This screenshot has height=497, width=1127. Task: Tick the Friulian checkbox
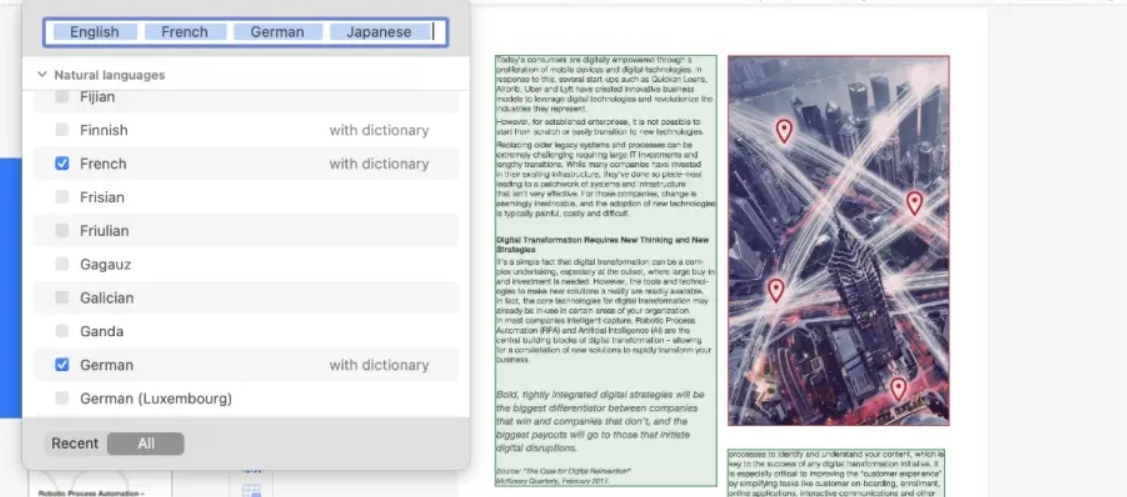[62, 231]
